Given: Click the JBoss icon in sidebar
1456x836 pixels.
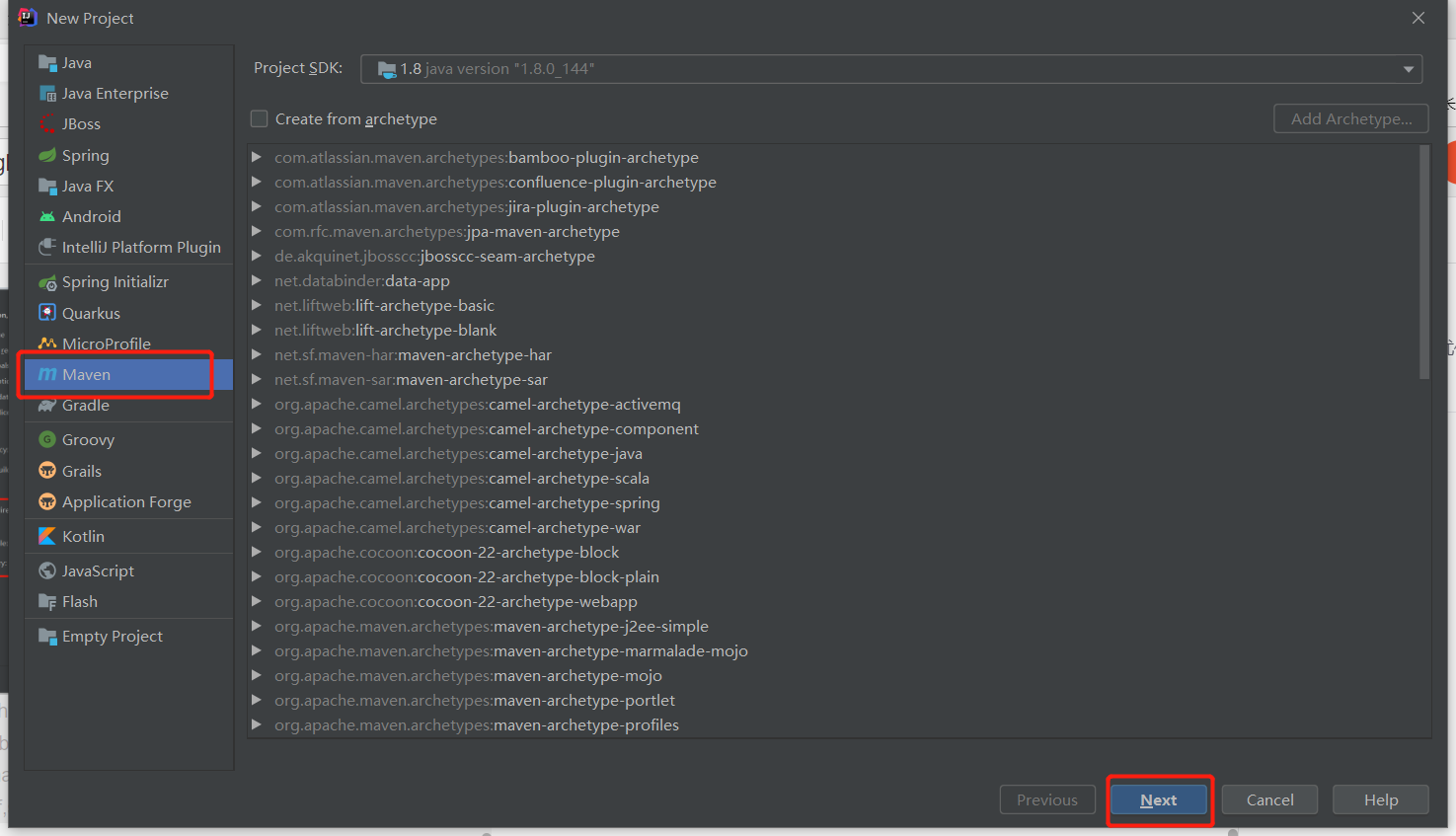Looking at the screenshot, I should point(47,124).
